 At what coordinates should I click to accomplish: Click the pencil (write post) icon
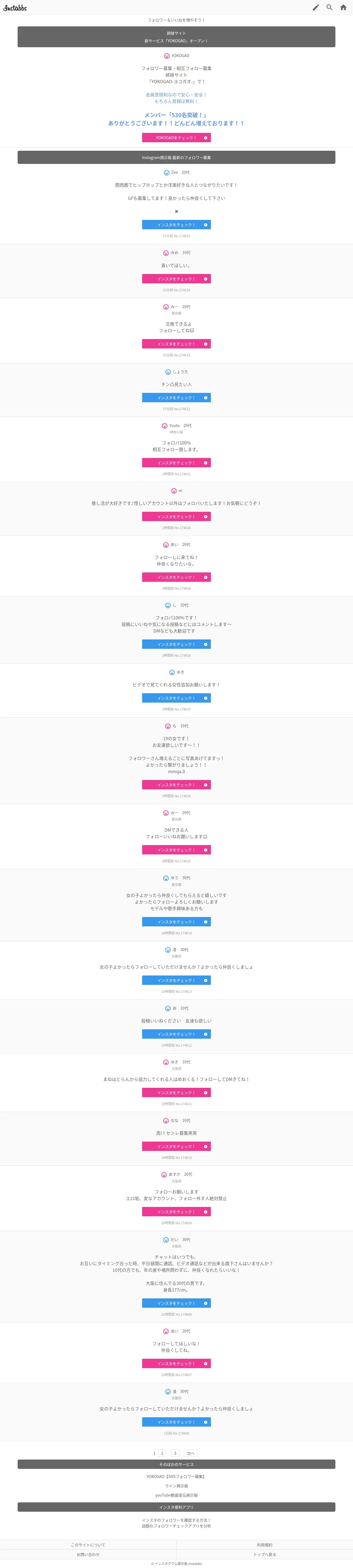pos(316,8)
